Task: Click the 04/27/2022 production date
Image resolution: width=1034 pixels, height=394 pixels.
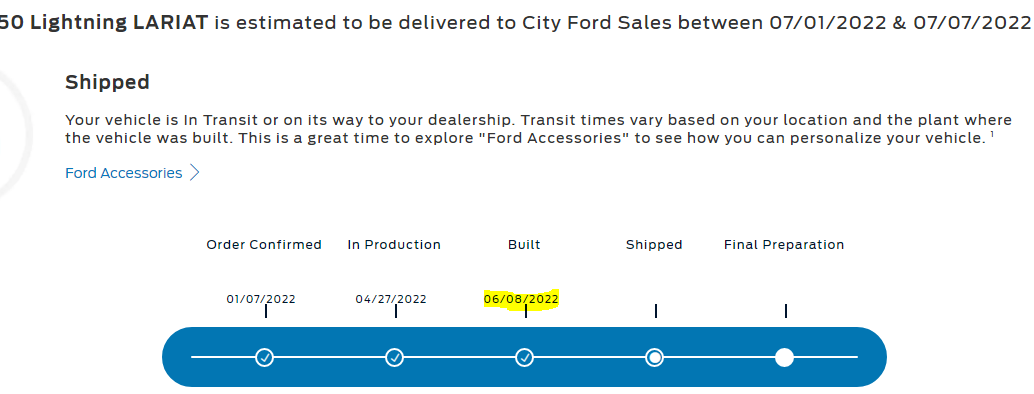Action: (391, 299)
